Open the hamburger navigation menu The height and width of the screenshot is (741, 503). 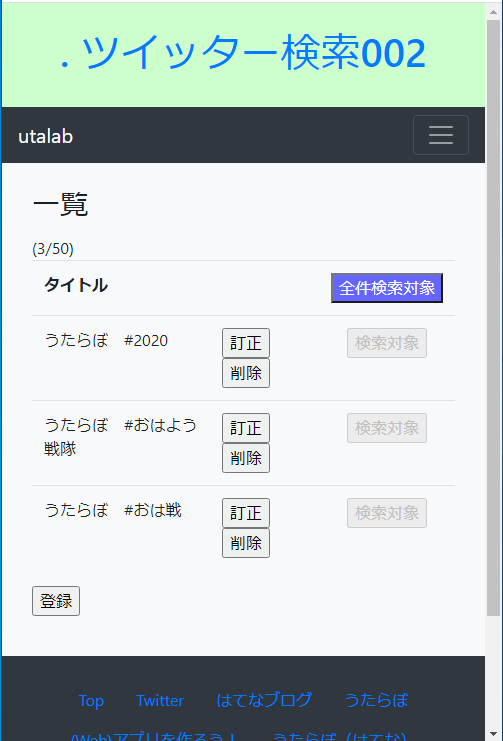pos(441,135)
